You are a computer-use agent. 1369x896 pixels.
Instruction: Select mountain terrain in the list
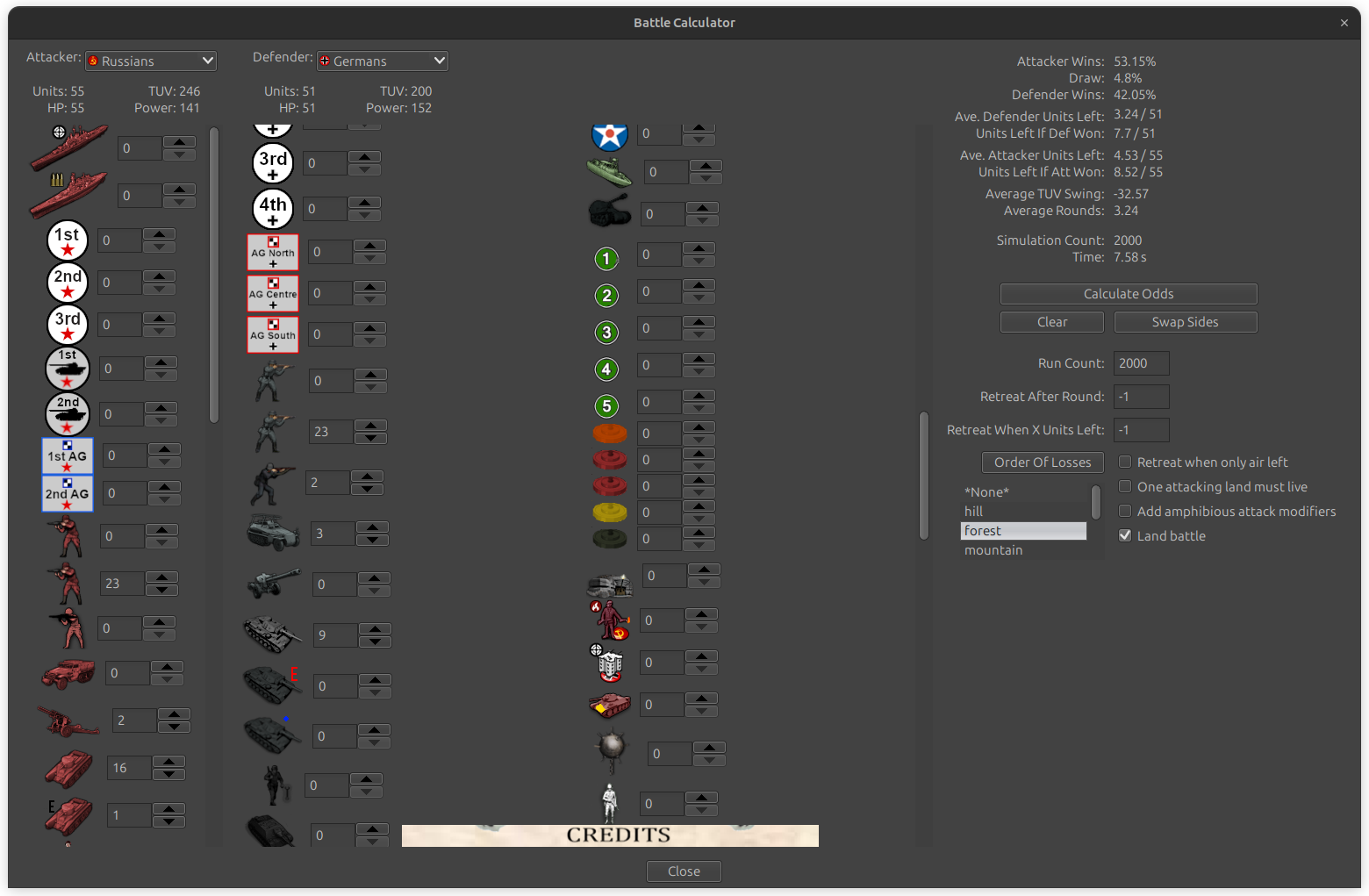(x=993, y=550)
